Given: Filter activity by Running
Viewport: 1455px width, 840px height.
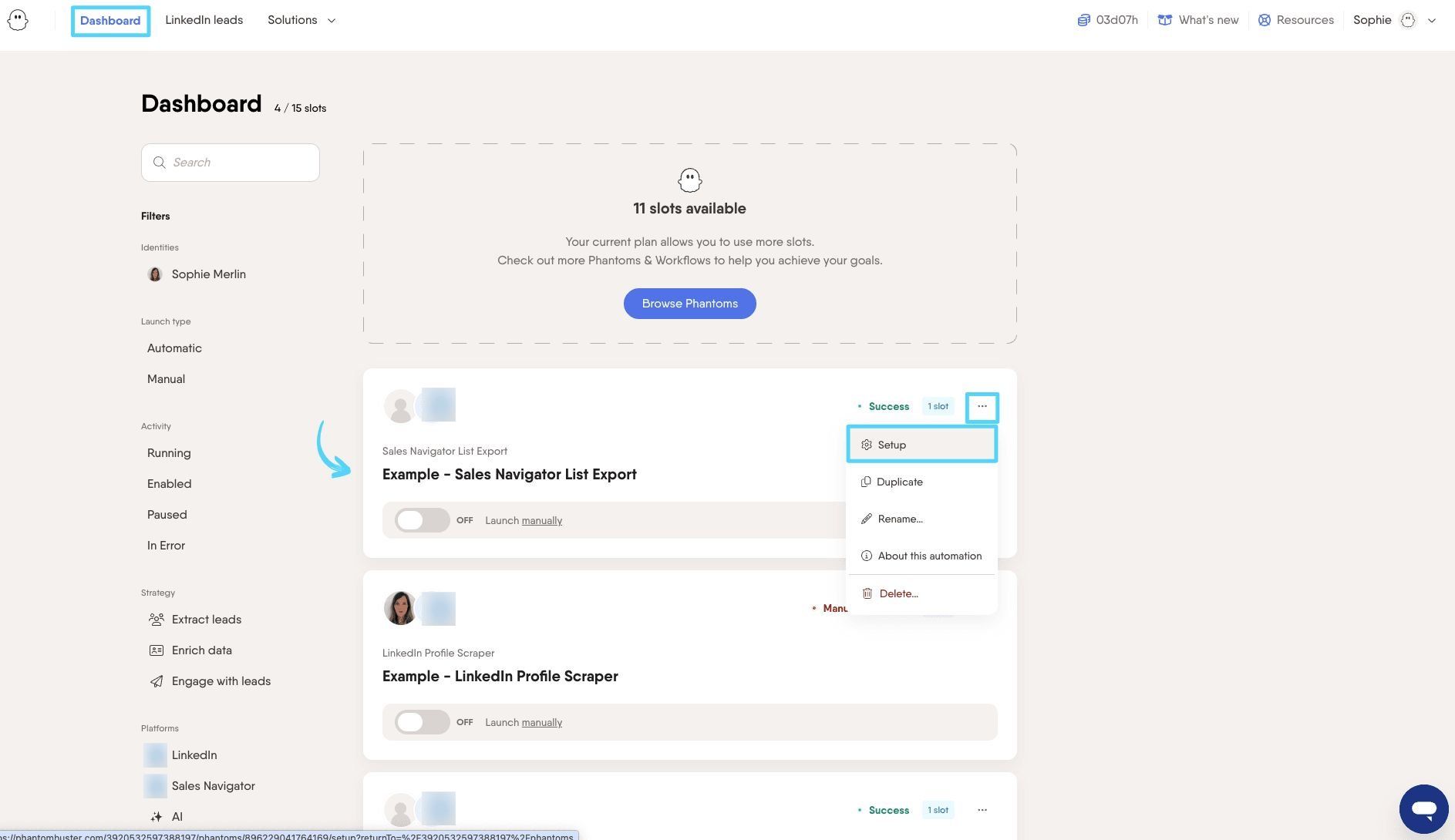Looking at the screenshot, I should coord(169,453).
